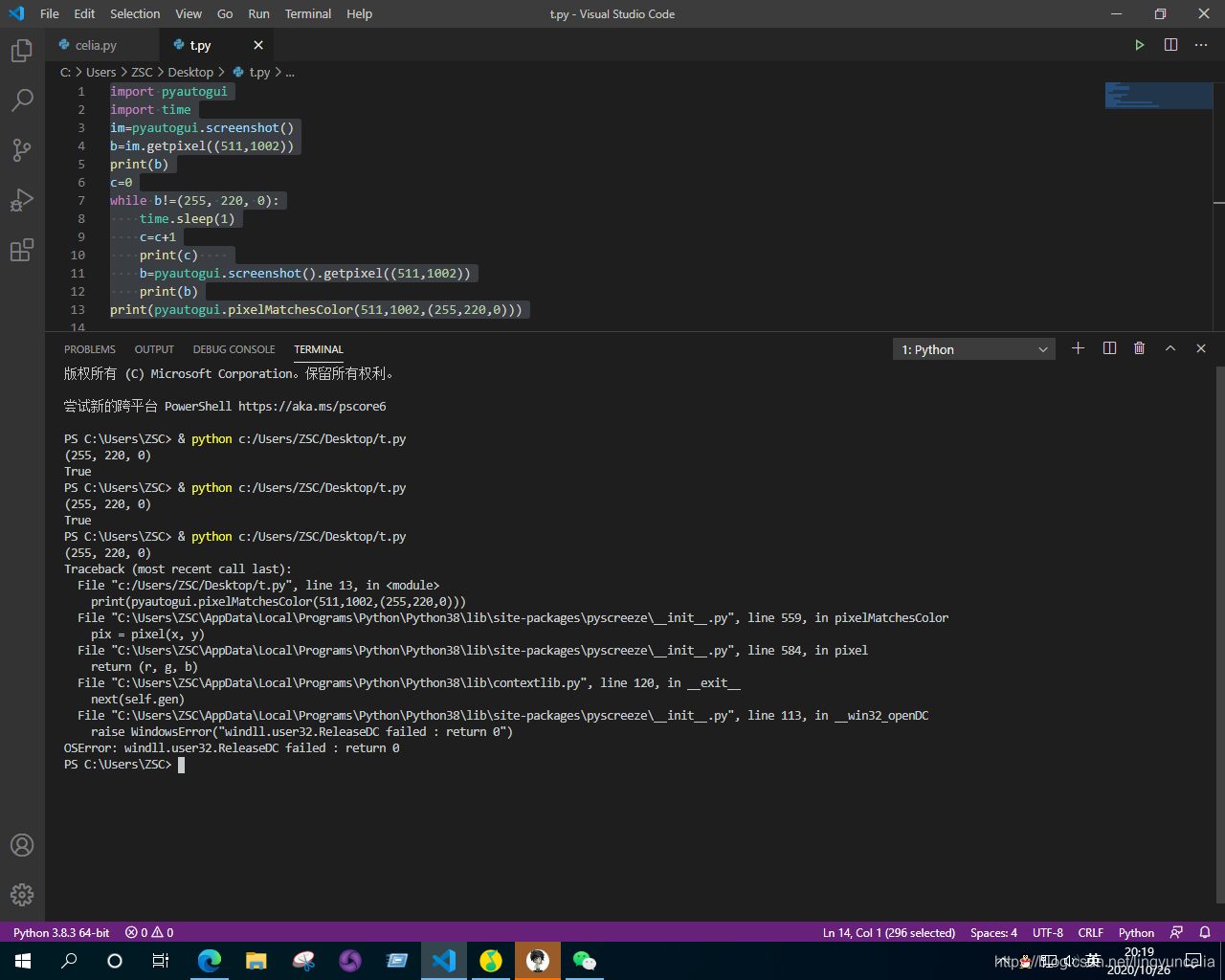This screenshot has width=1225, height=980.
Task: Click 'Users' in the breadcrumb path
Action: (x=101, y=72)
